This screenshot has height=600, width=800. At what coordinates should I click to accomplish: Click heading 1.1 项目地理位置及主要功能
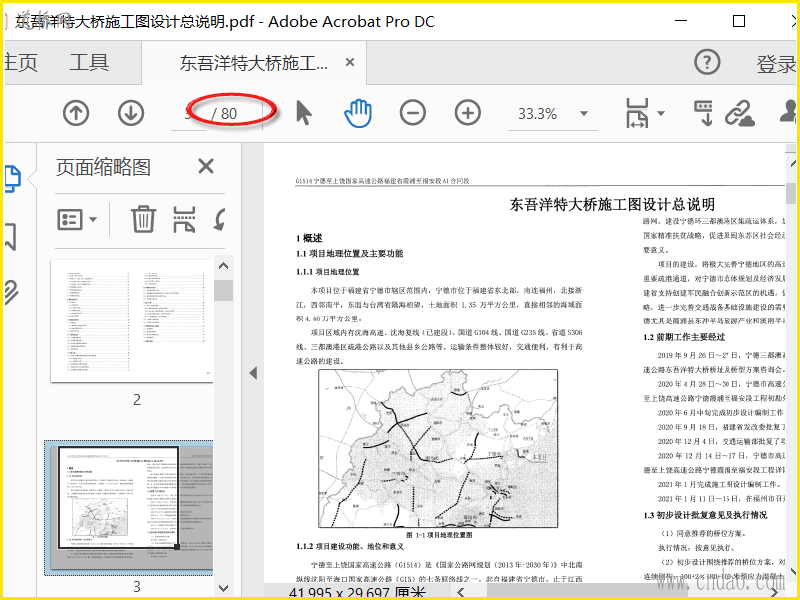(x=349, y=253)
